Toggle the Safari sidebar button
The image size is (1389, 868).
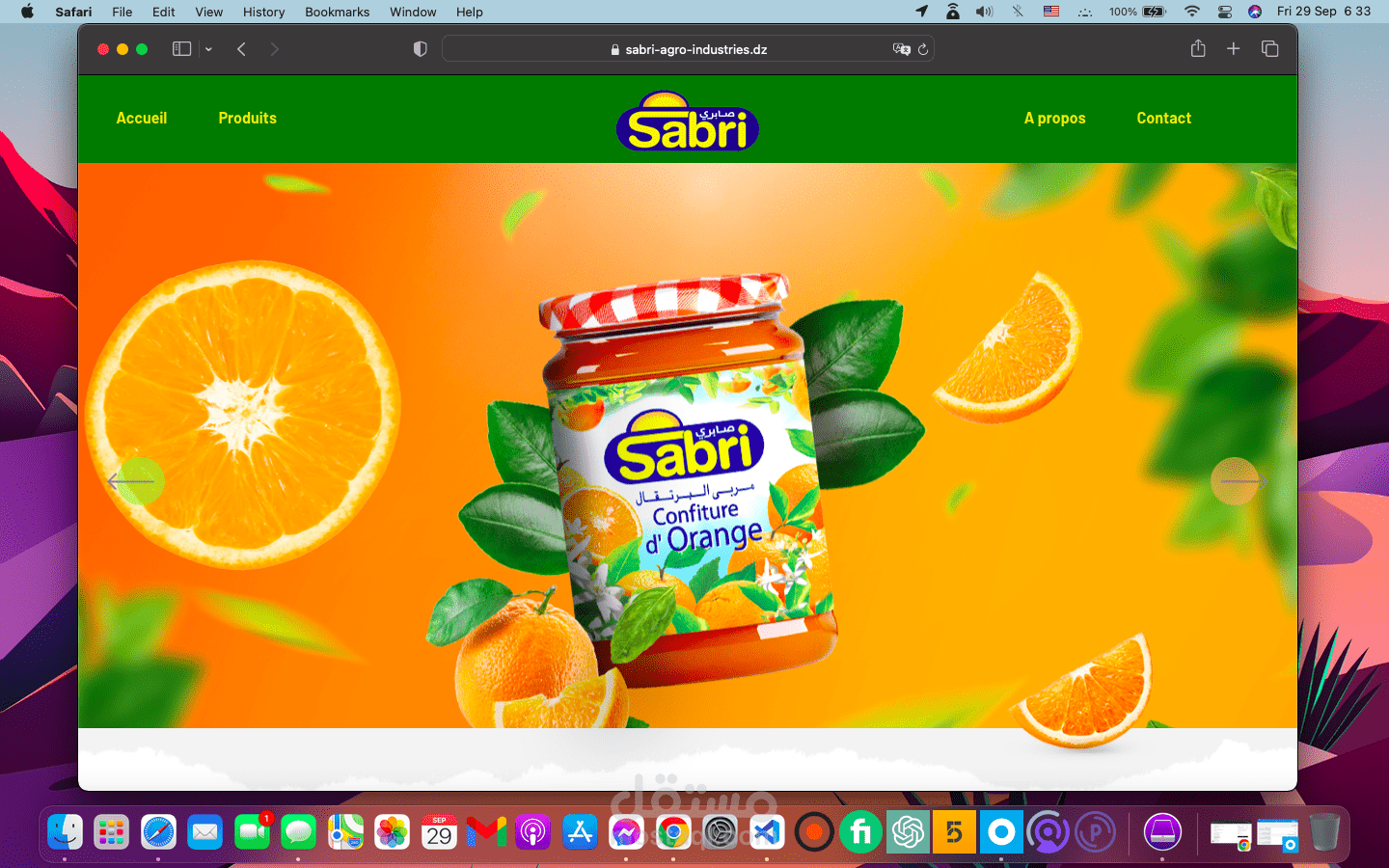pyautogui.click(x=181, y=49)
